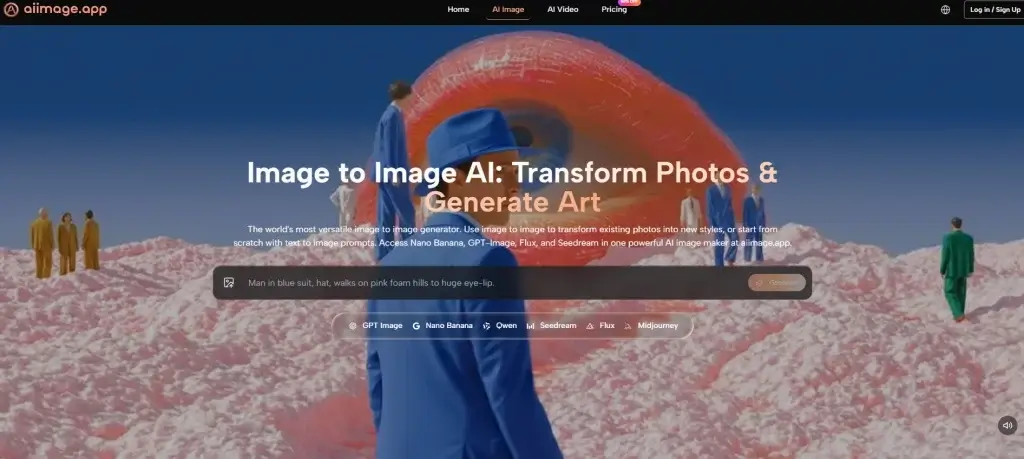Select the GPT Image model

tap(375, 326)
